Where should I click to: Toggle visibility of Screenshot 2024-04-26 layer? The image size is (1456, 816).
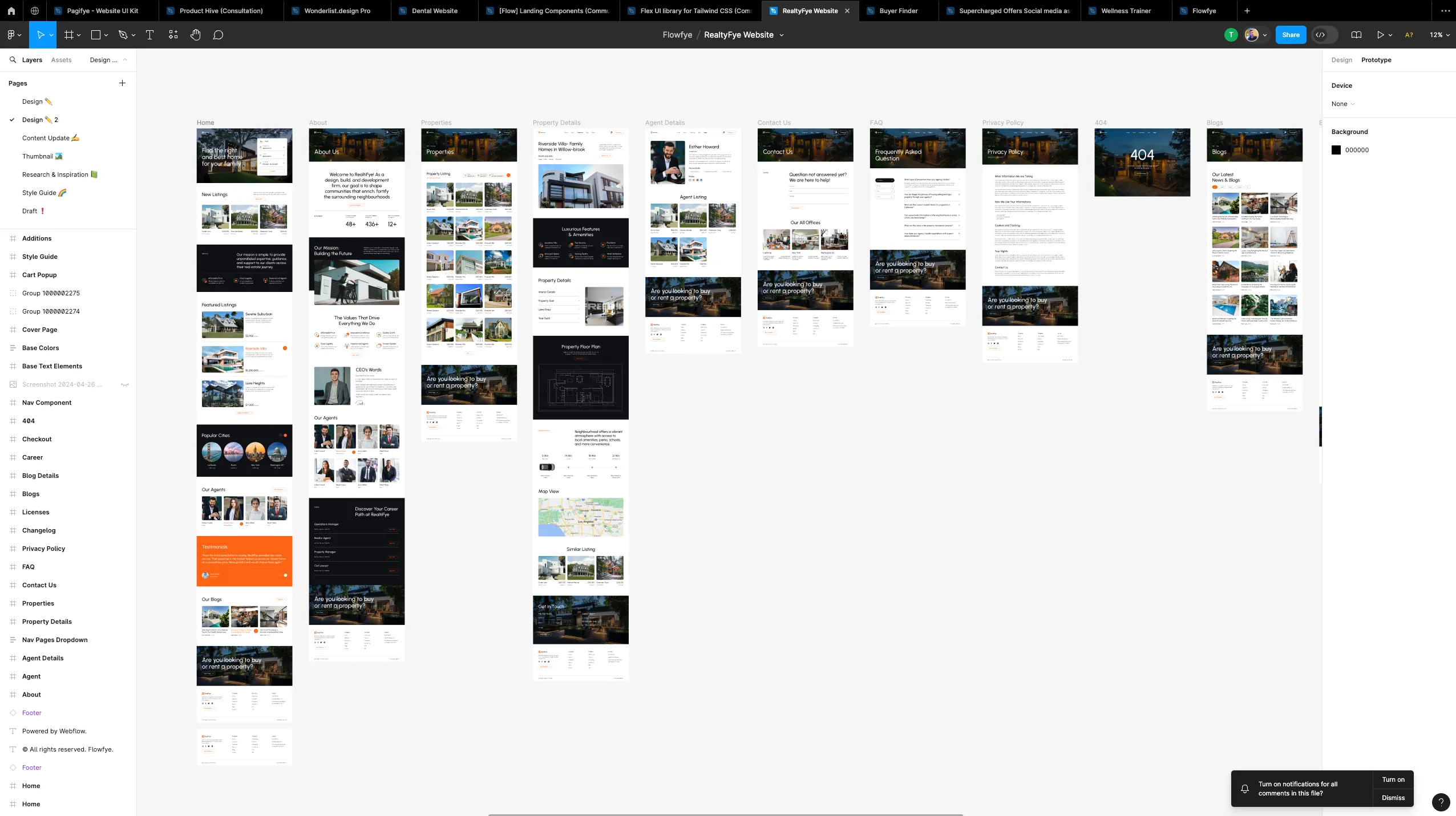coord(124,384)
